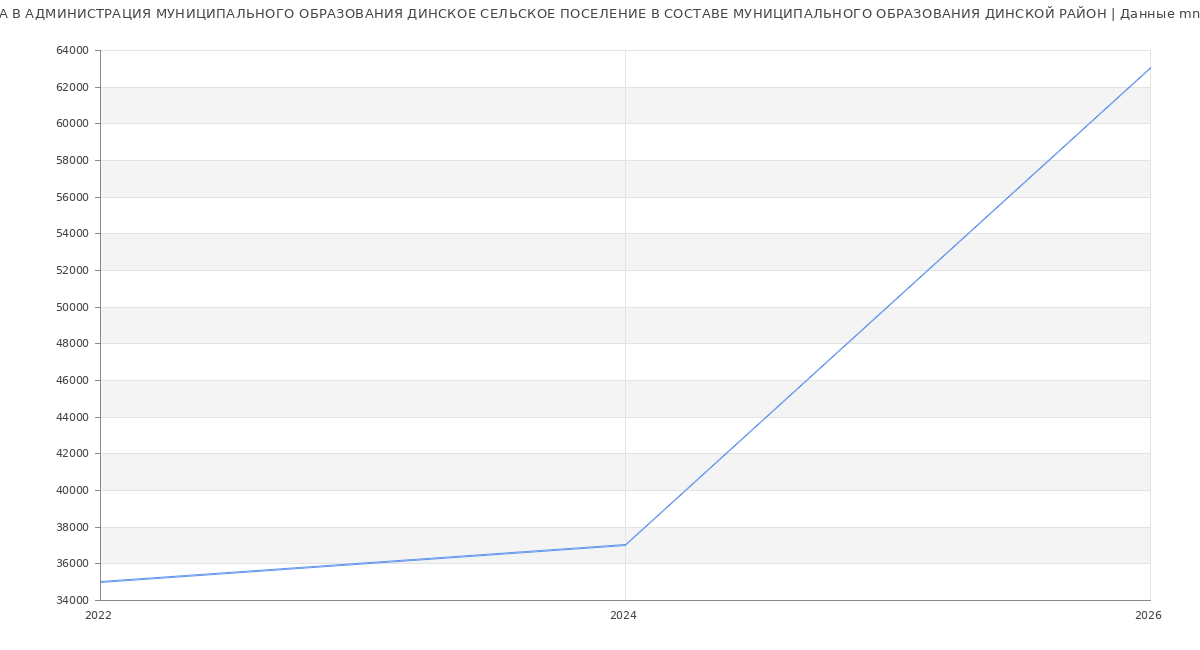This screenshot has height=650, width=1200.
Task: Click the 62000 y-axis label
Action: coord(72,87)
